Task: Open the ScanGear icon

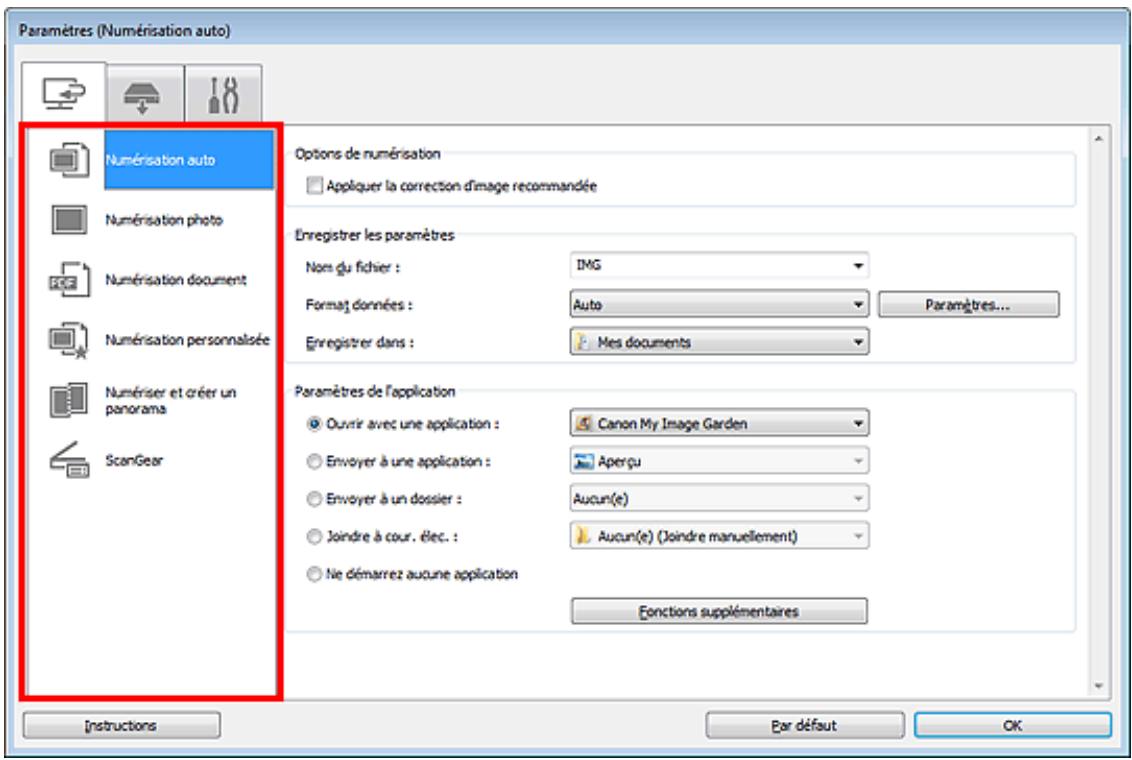Action: 66,464
